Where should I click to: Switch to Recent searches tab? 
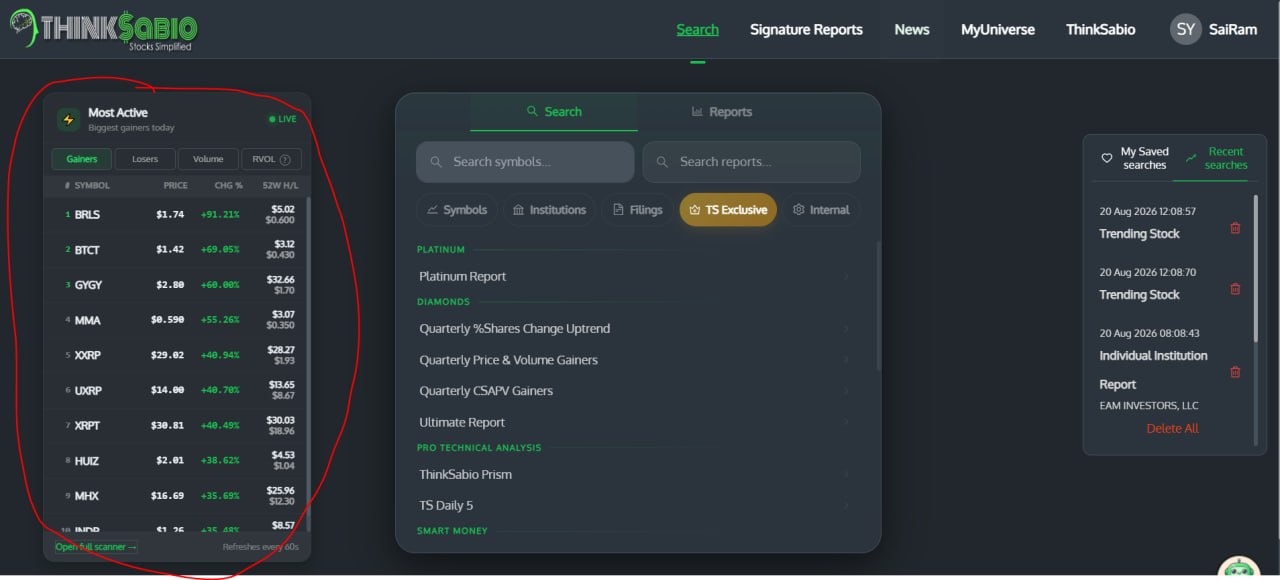(x=1215, y=158)
